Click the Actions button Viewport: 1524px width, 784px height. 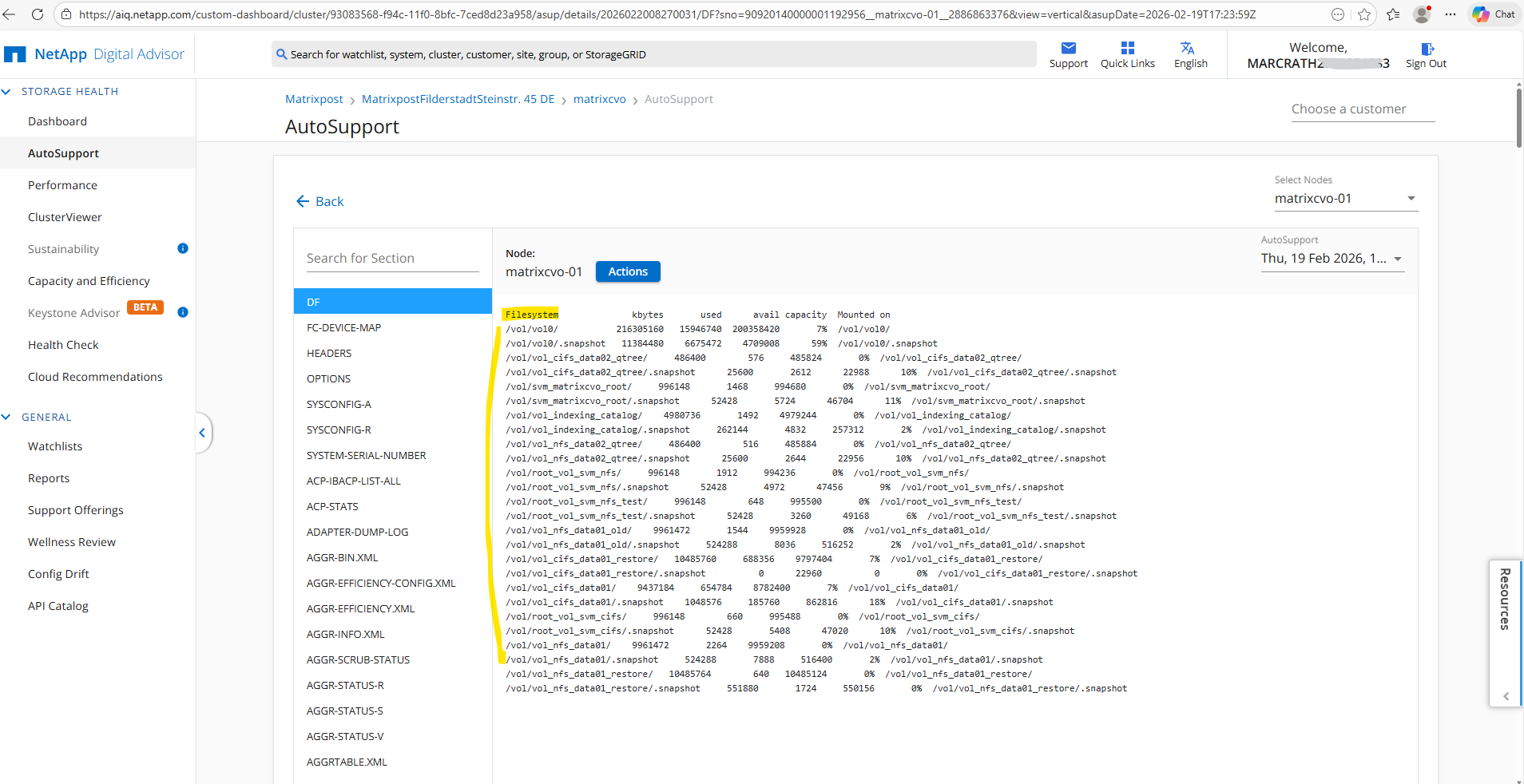[x=628, y=271]
